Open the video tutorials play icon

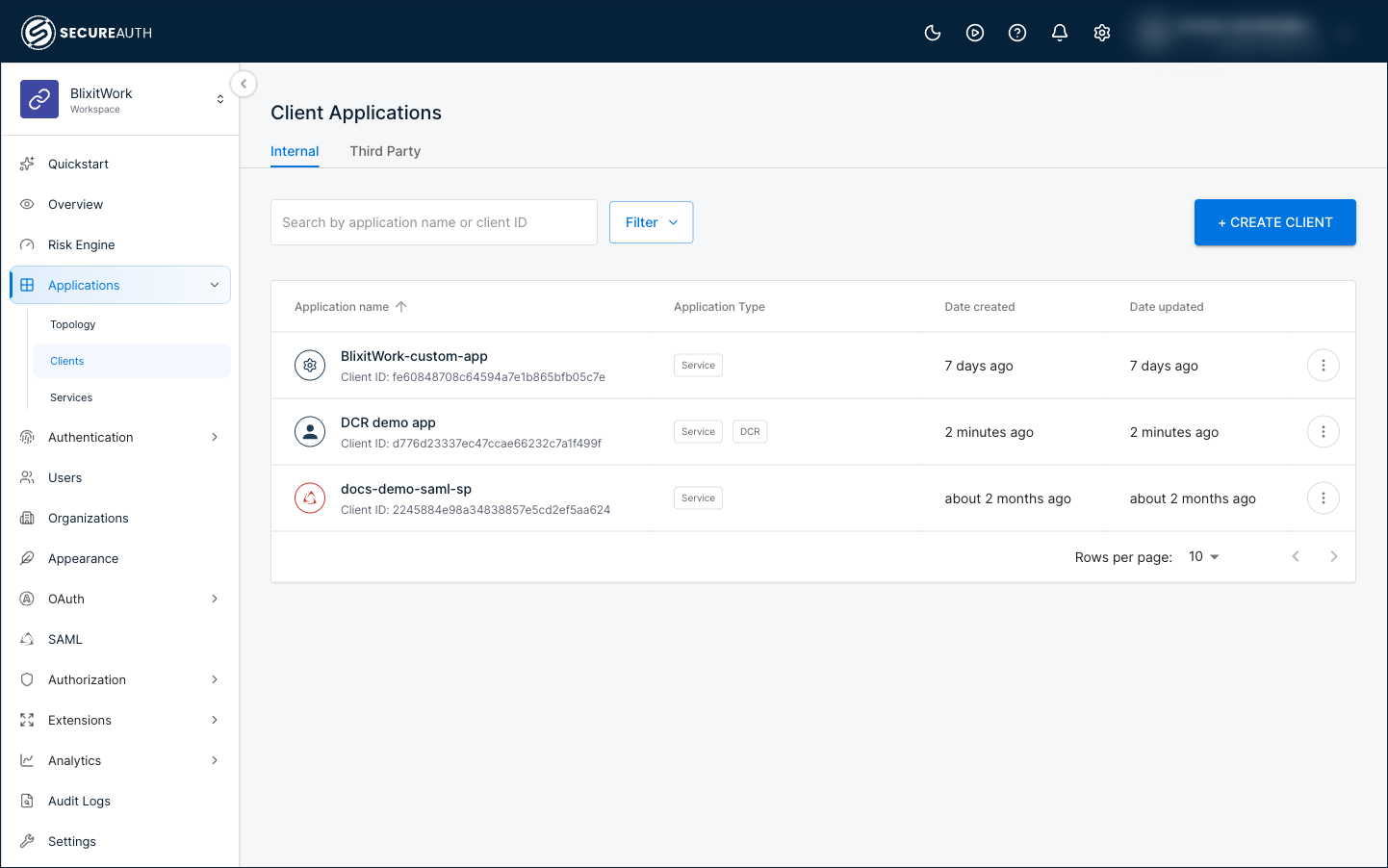[975, 33]
